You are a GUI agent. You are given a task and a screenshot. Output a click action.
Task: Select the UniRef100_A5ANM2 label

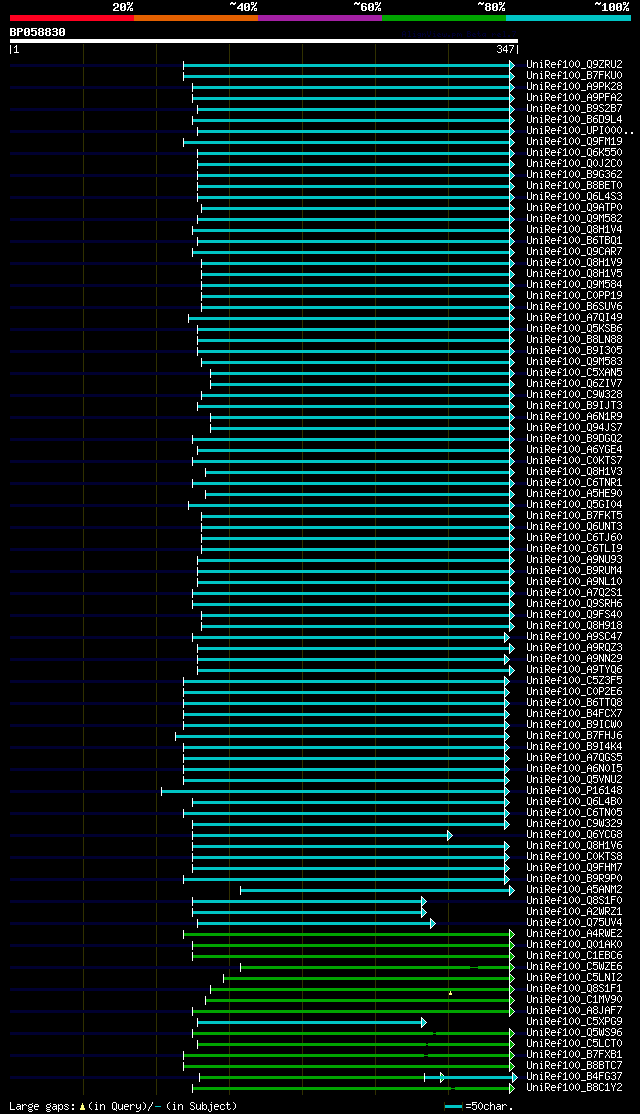coord(574,889)
